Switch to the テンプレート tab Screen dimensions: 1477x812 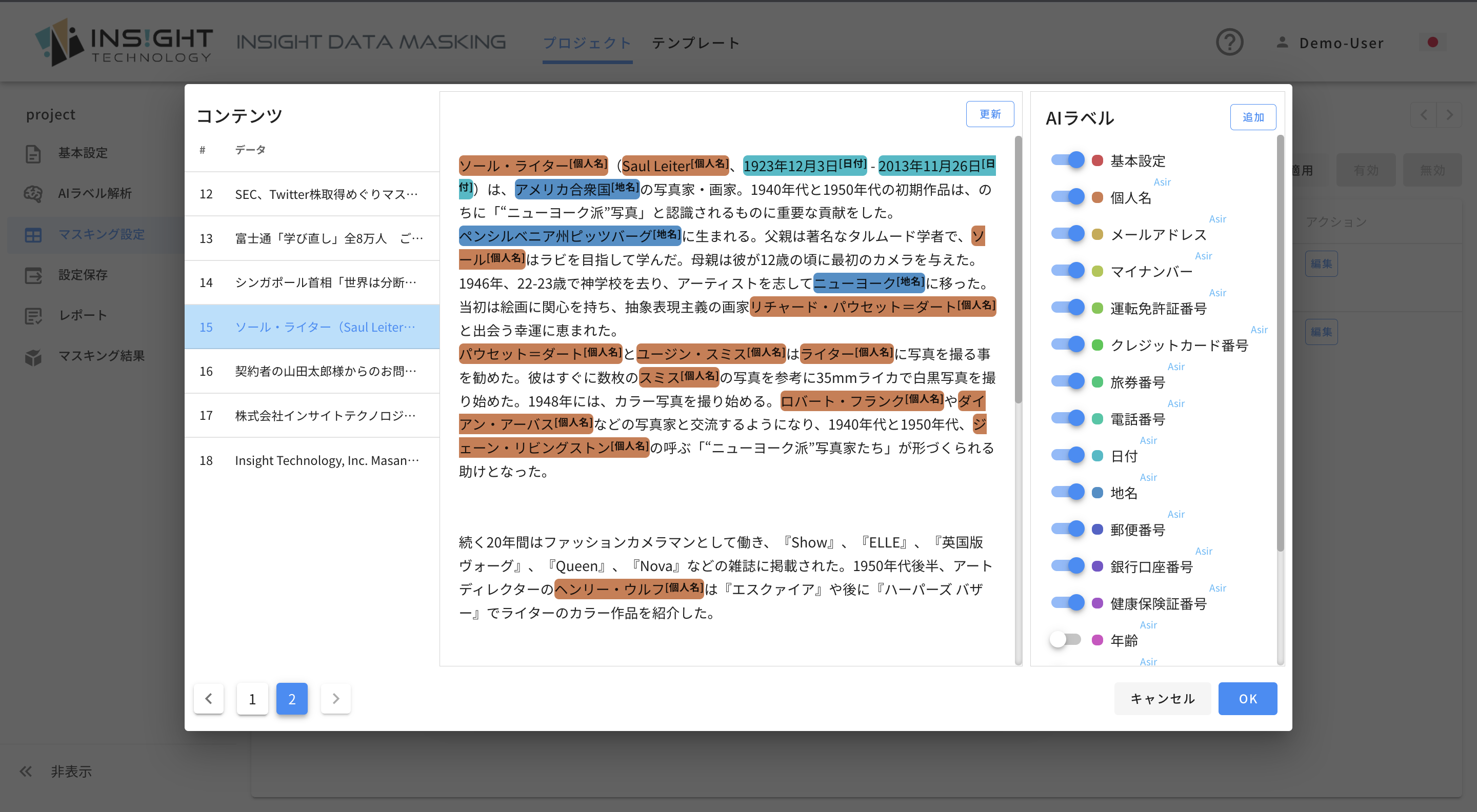point(695,43)
